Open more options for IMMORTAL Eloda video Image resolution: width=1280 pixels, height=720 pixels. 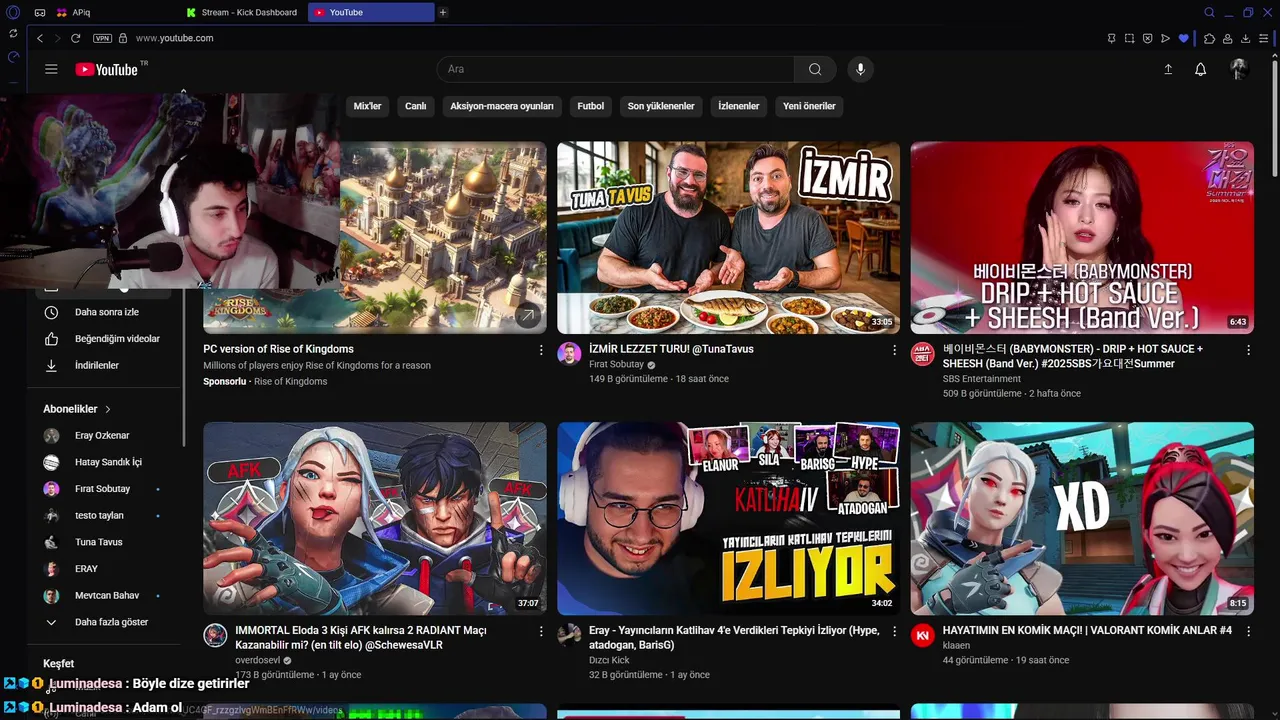pyautogui.click(x=541, y=632)
